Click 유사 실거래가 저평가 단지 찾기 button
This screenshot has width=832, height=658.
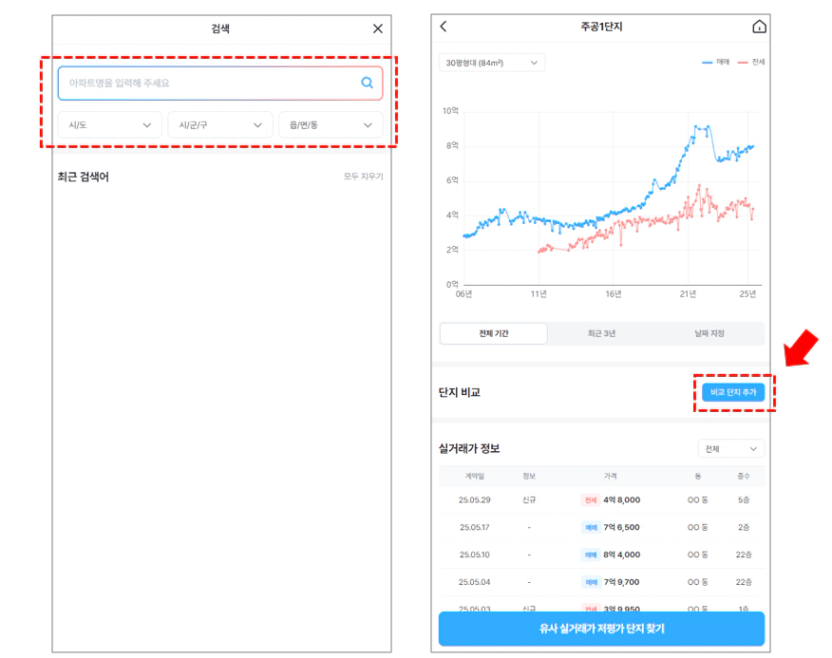pyautogui.click(x=602, y=629)
